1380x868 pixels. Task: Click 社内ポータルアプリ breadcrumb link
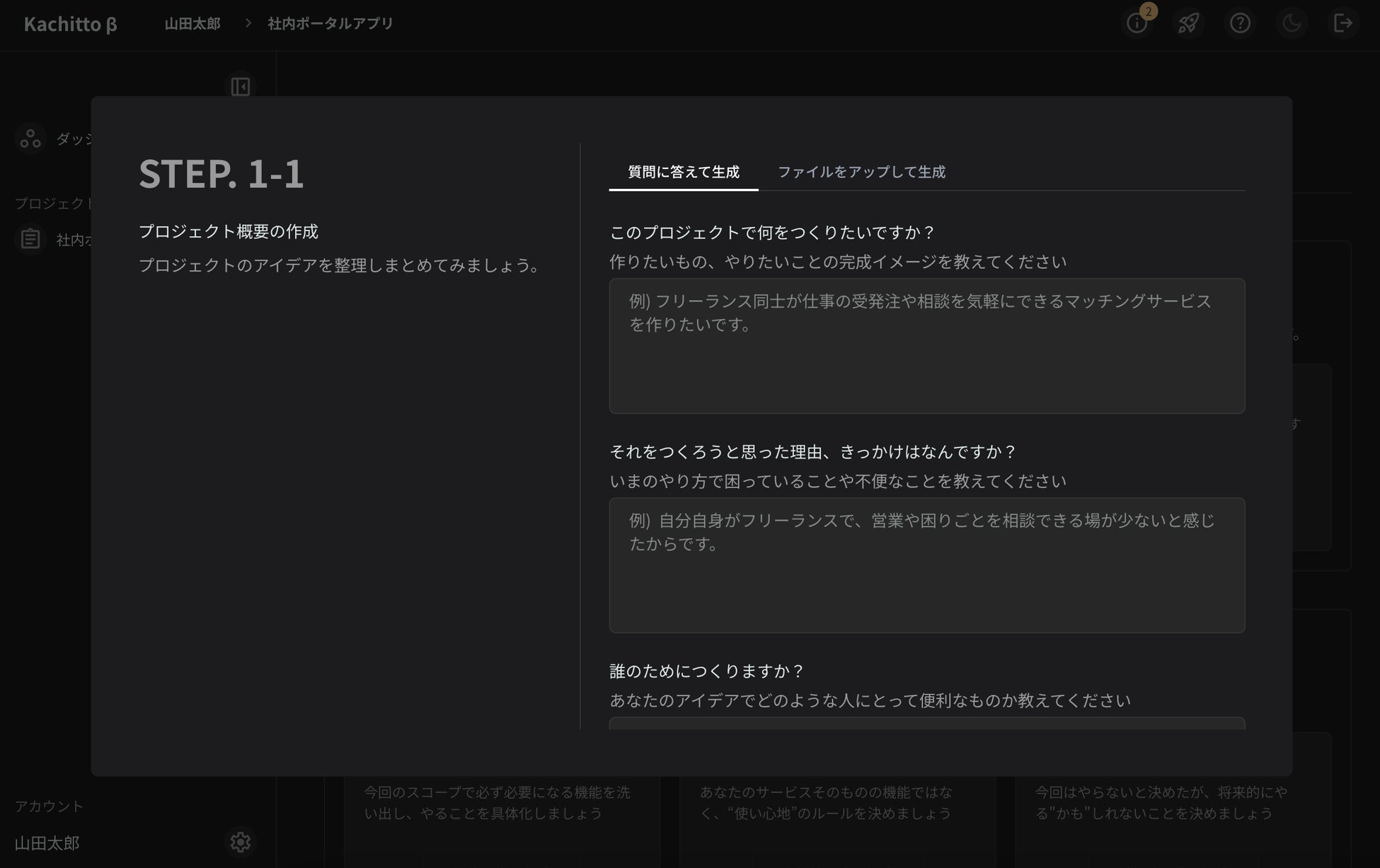click(330, 23)
